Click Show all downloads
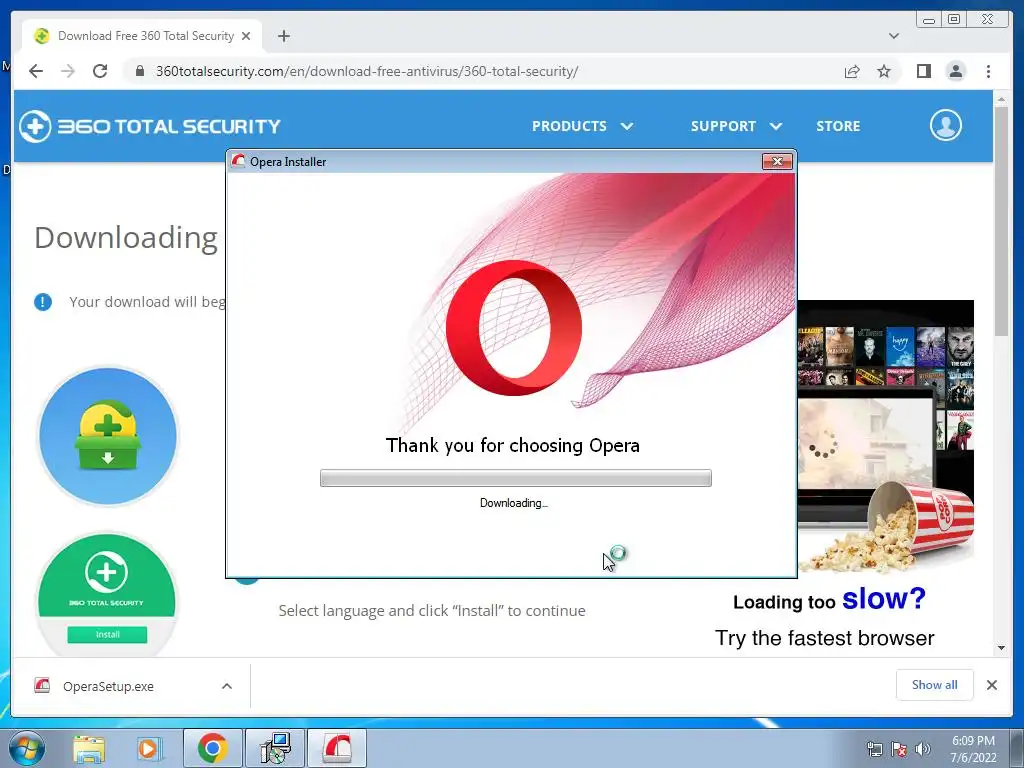The width and height of the screenshot is (1024, 768). (935, 684)
